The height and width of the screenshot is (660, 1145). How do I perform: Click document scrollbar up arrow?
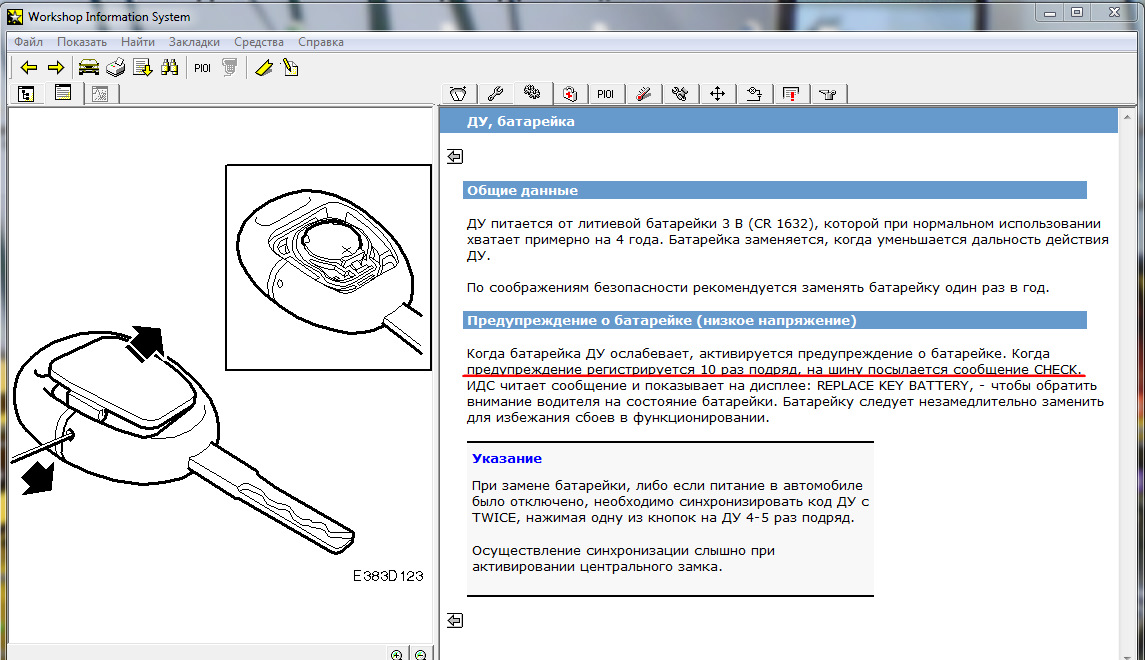pos(1127,117)
